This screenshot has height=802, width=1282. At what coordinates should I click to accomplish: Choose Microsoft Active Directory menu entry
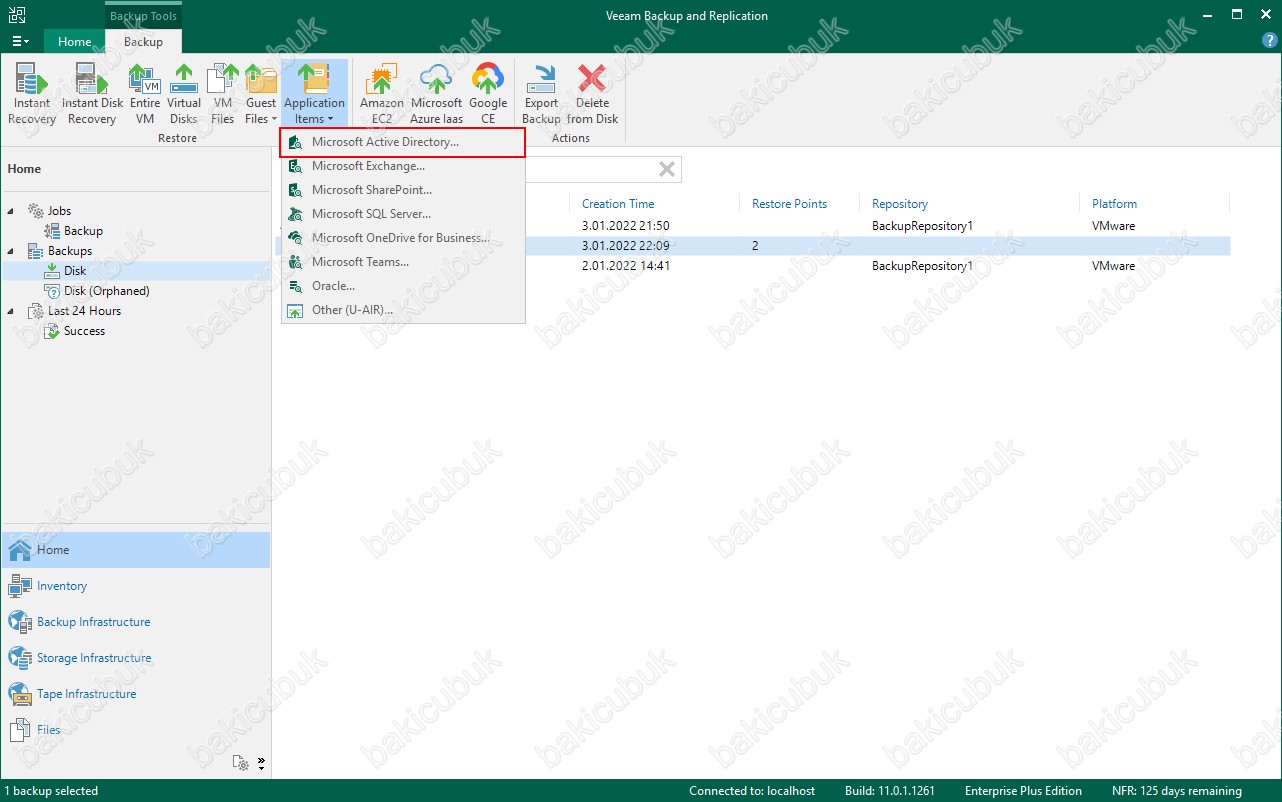pos(402,142)
